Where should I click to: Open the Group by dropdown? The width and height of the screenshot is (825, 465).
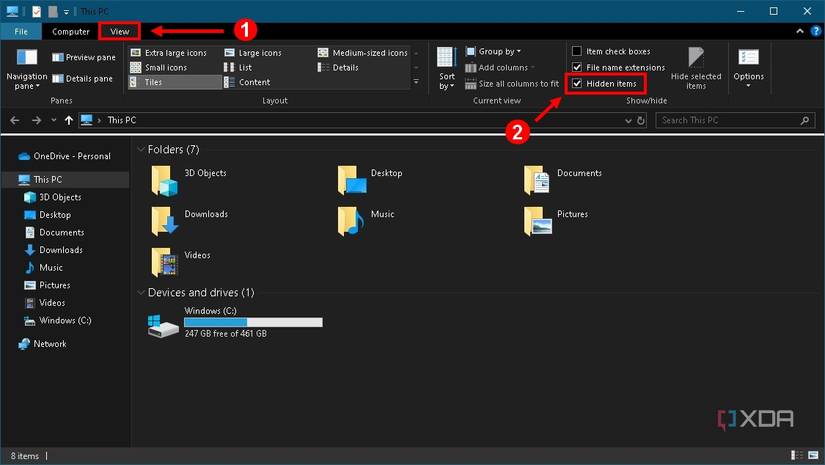tap(493, 51)
